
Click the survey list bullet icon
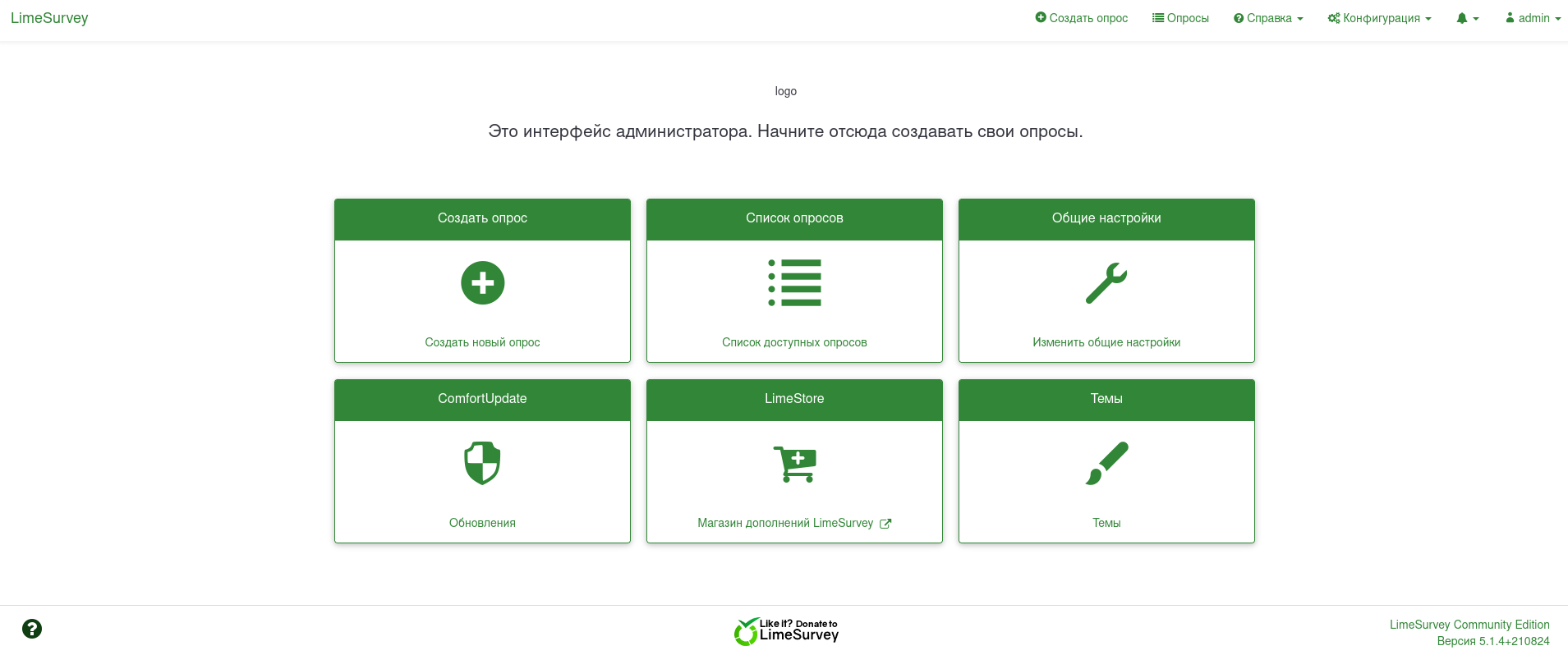(x=794, y=283)
